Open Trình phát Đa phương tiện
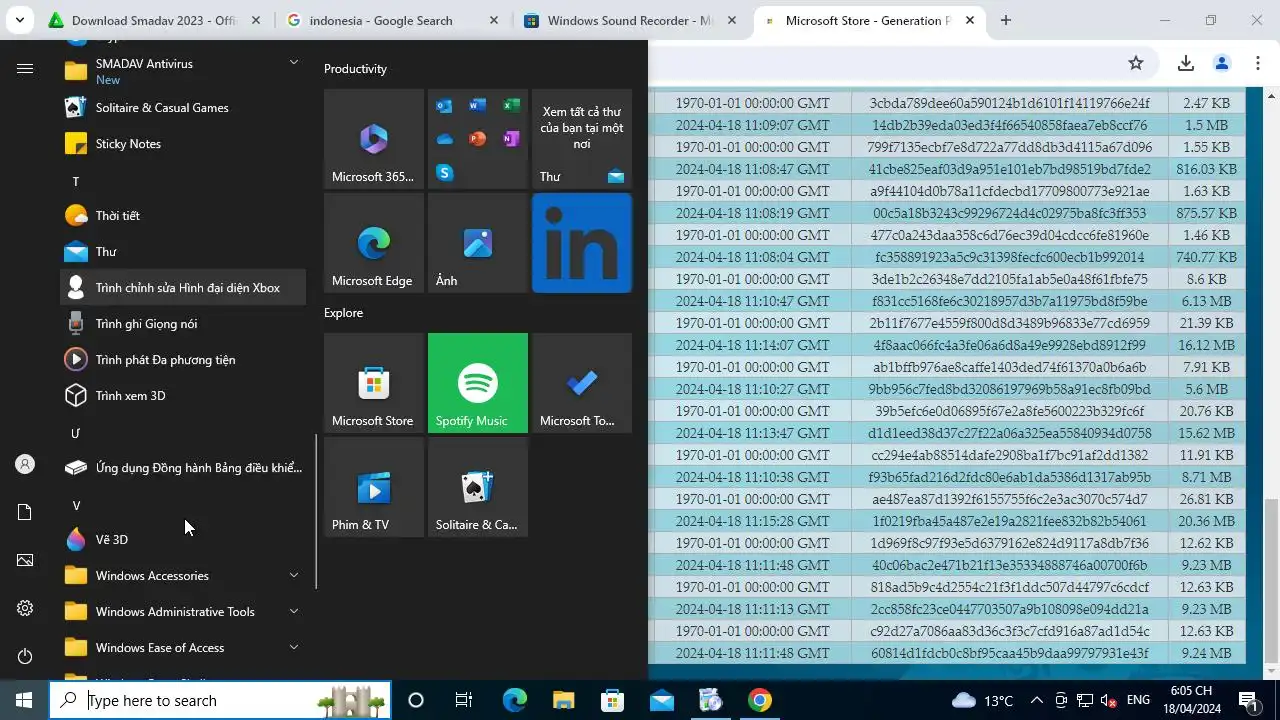This screenshot has width=1280, height=720. pos(183,360)
